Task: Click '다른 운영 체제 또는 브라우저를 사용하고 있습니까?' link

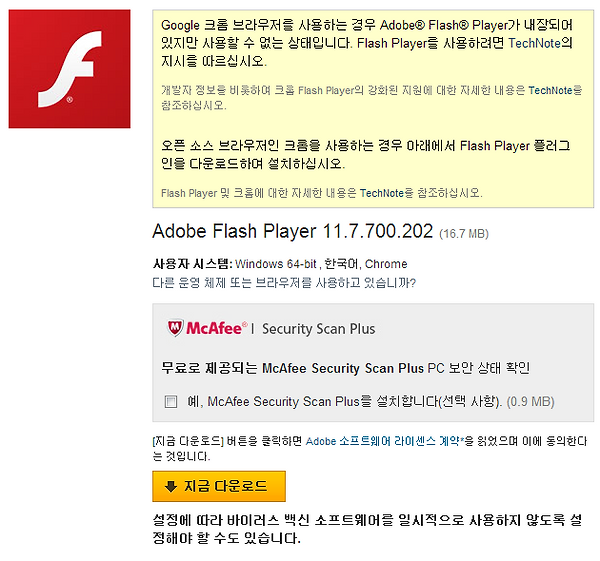Action: (284, 283)
